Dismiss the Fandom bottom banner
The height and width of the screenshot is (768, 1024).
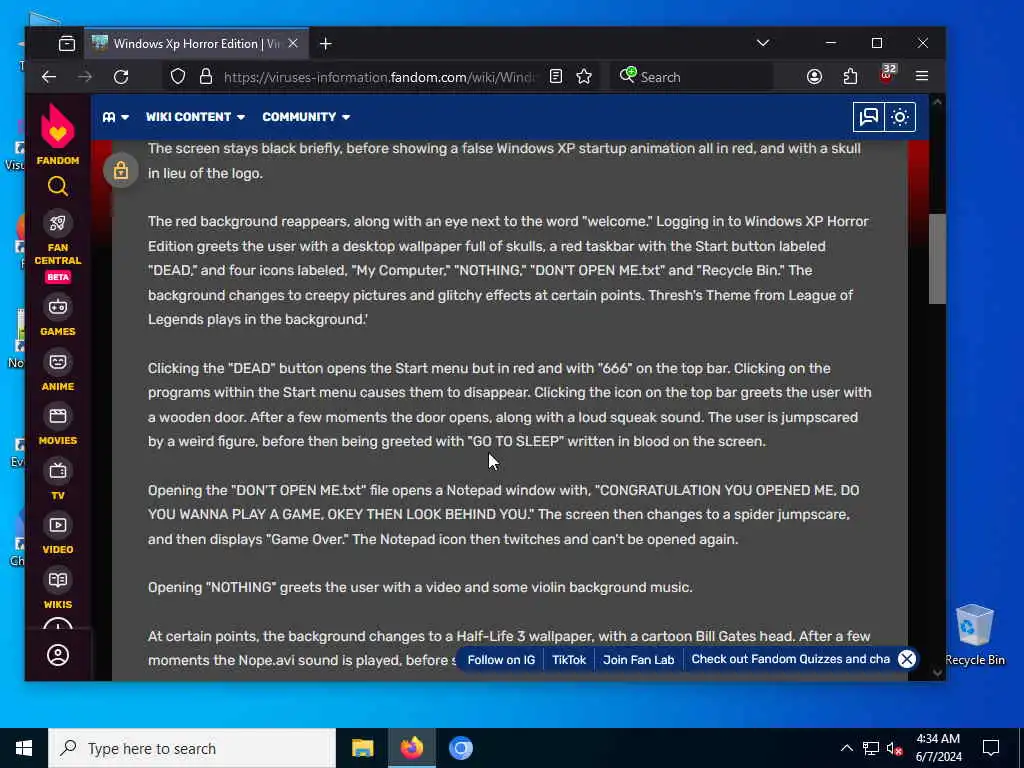[907, 659]
